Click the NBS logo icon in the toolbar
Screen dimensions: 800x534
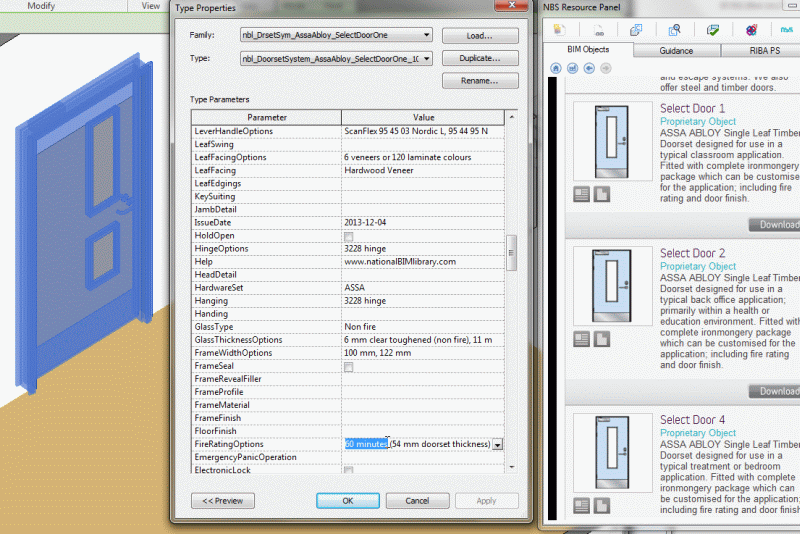click(x=786, y=30)
